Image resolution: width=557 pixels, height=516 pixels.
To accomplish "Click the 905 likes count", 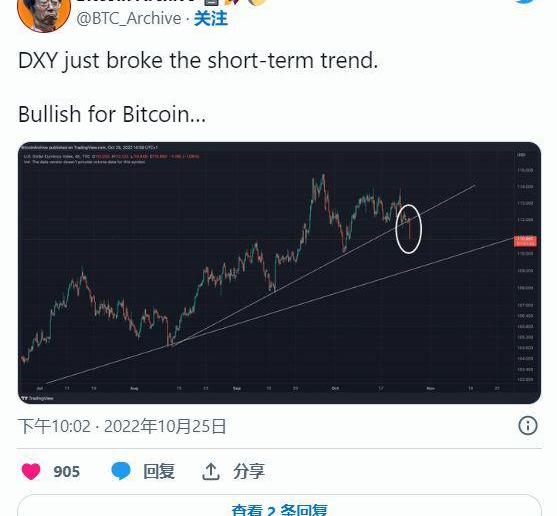I will coord(66,472).
